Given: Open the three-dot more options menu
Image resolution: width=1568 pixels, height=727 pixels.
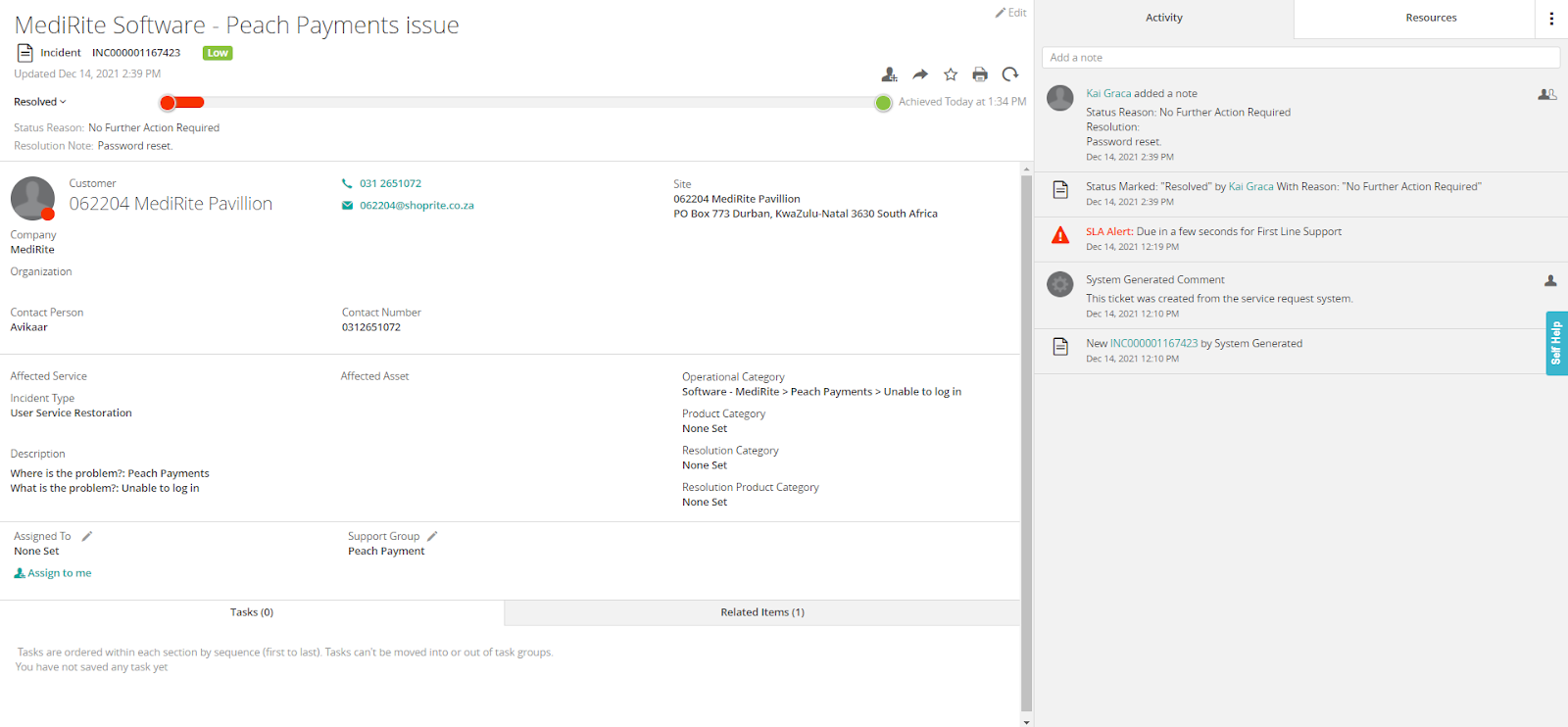Looking at the screenshot, I should click(x=1551, y=19).
